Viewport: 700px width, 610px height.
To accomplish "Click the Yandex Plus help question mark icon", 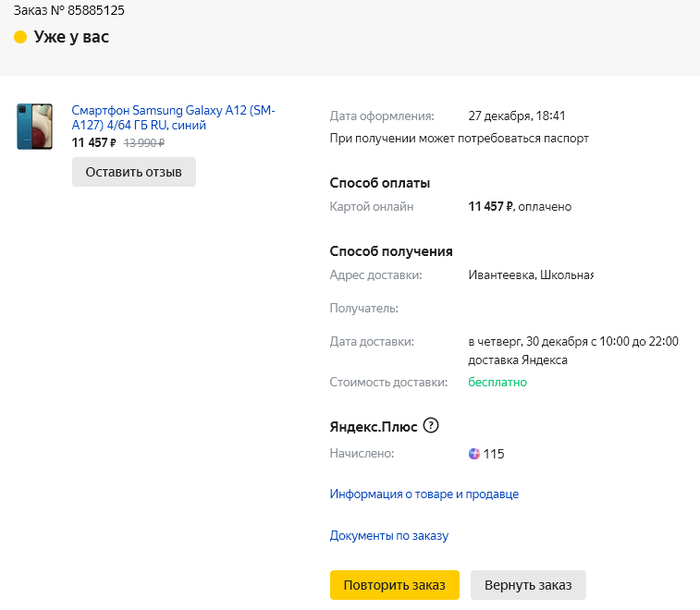I will click(431, 425).
